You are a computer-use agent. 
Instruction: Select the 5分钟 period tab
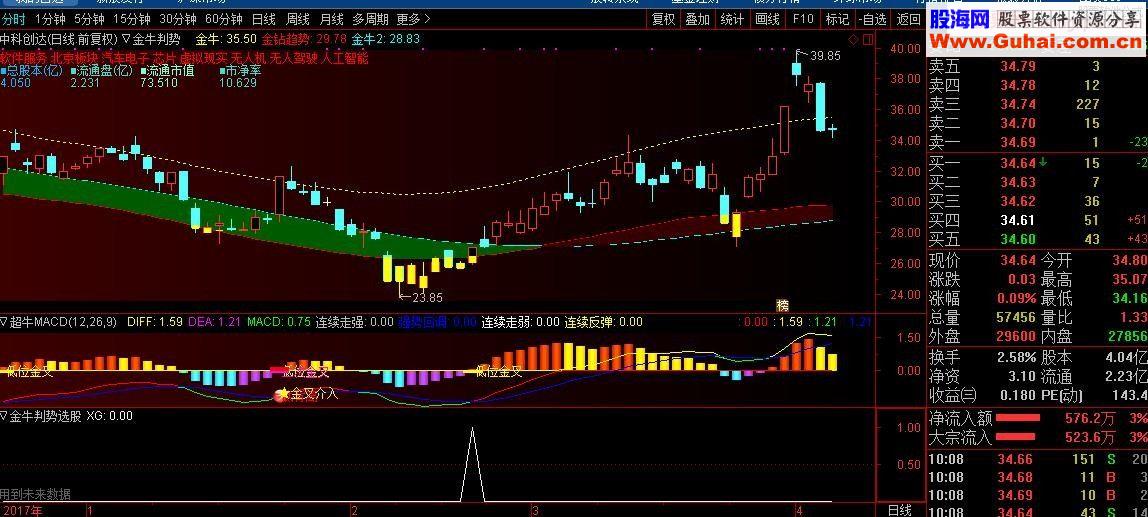(89, 19)
